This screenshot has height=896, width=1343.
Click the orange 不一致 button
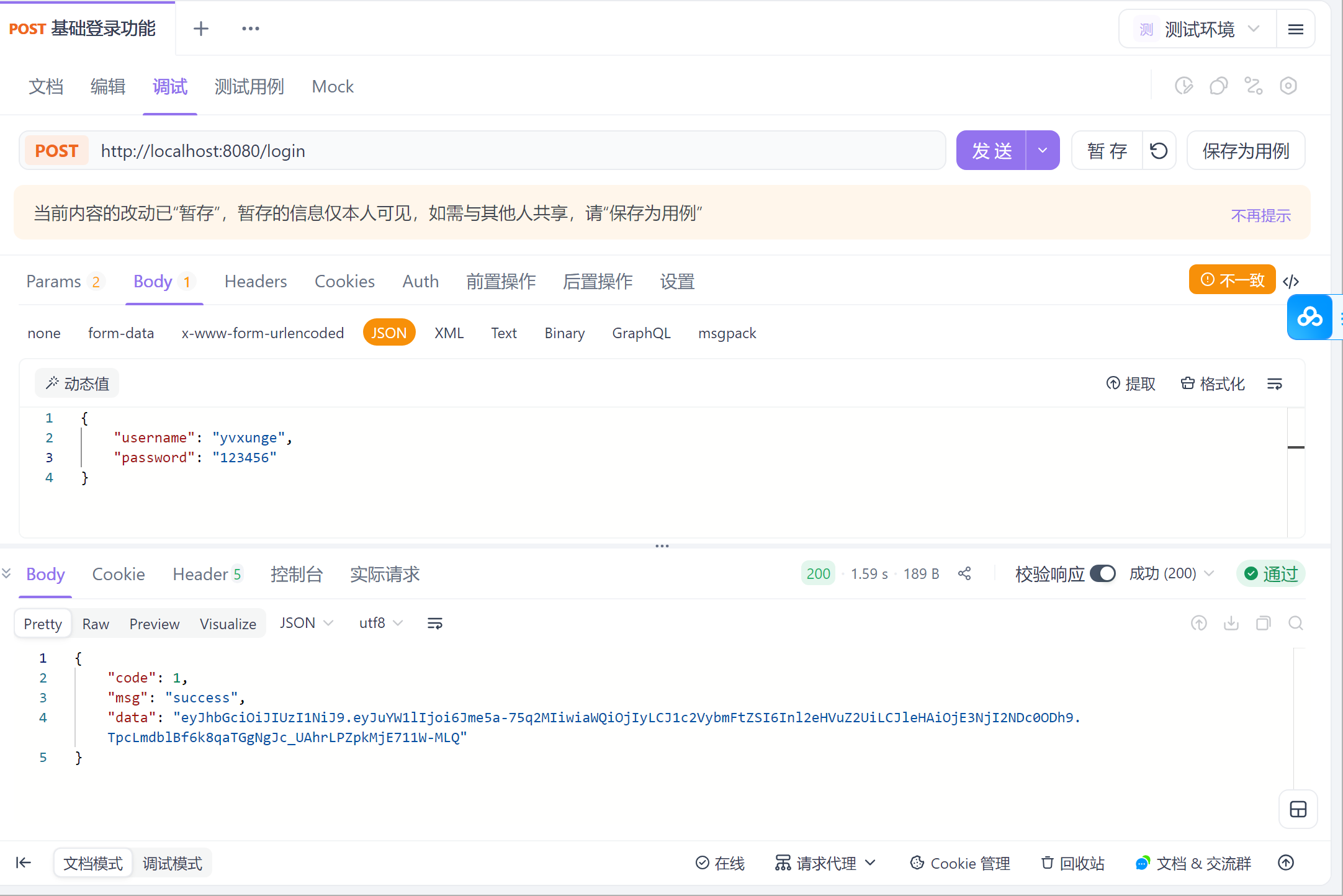[1232, 279]
